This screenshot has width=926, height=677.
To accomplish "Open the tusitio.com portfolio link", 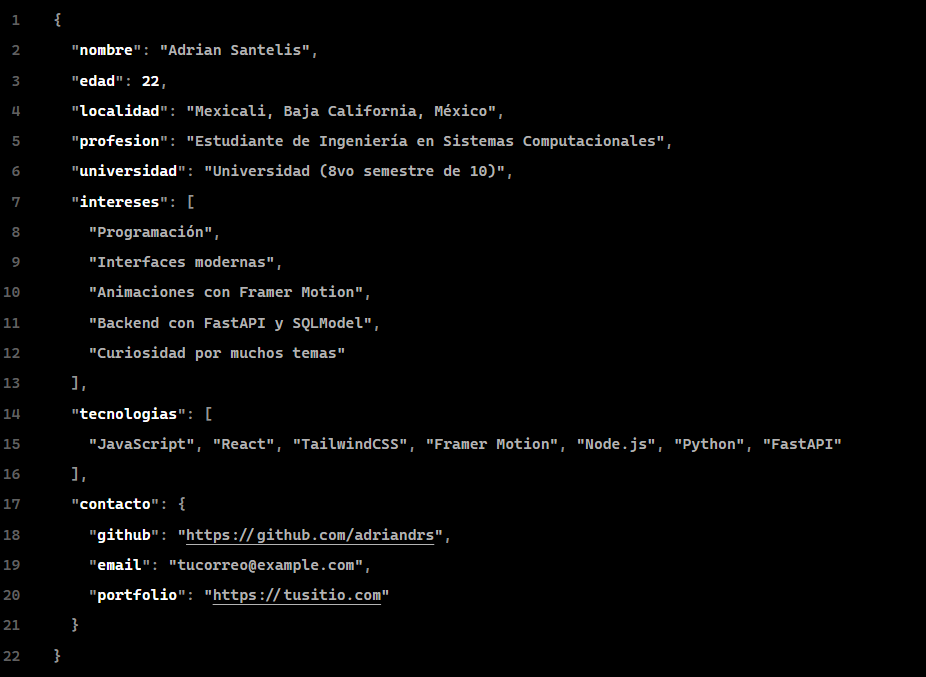I will 297,595.
